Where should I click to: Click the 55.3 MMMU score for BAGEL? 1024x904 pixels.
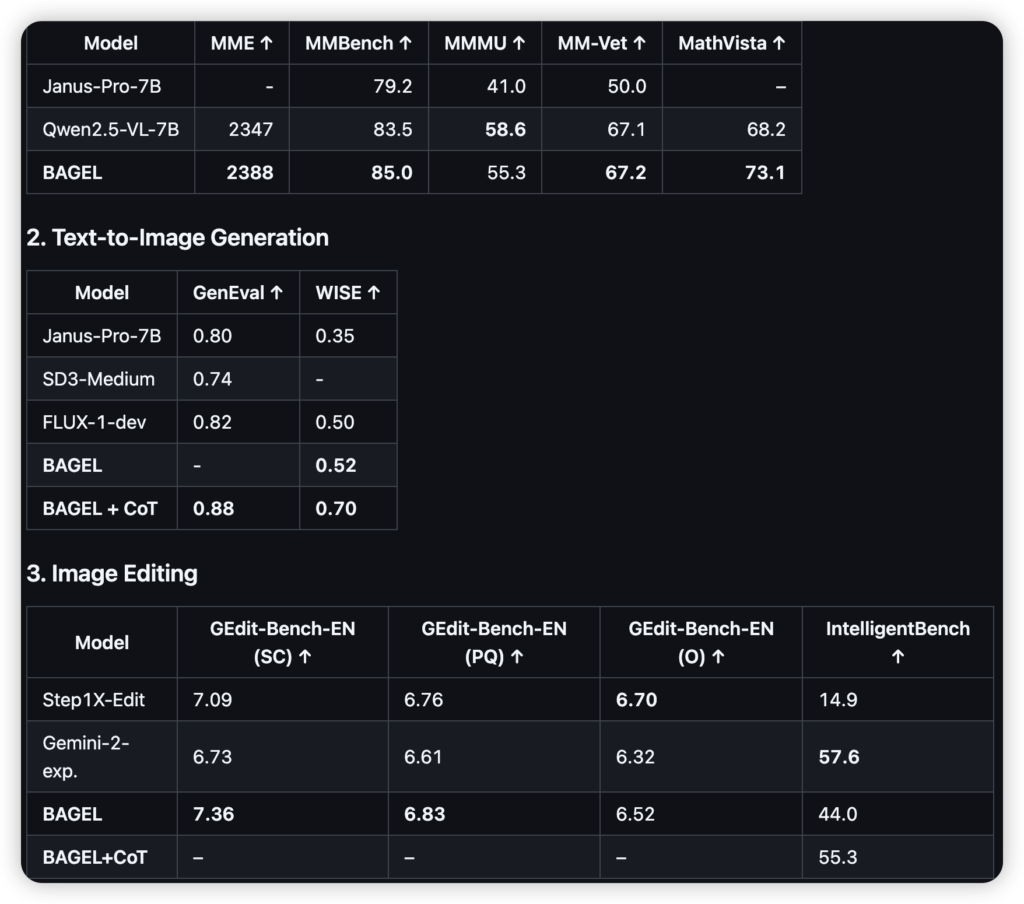pyautogui.click(x=506, y=172)
